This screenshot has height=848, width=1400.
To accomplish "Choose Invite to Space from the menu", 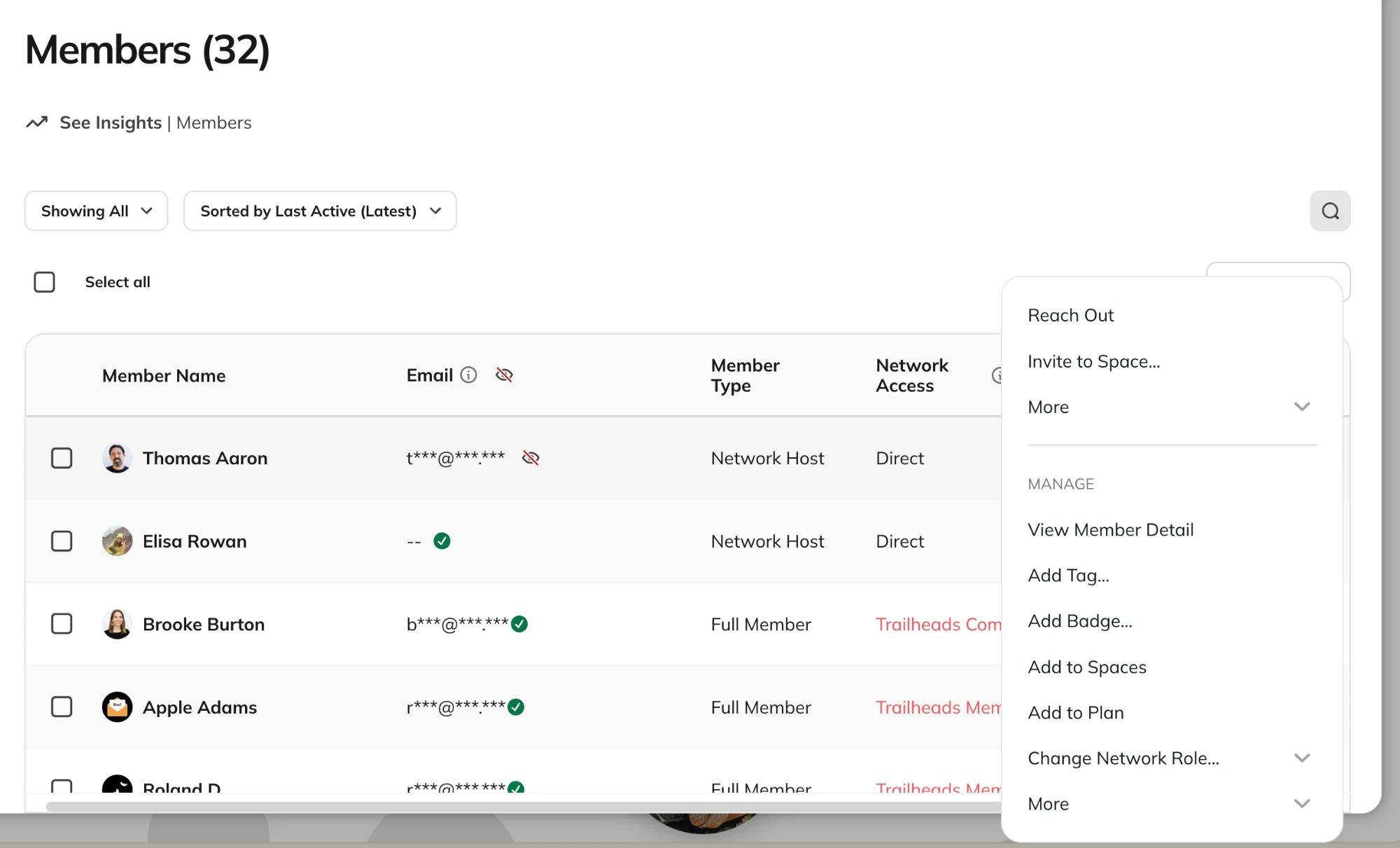I will point(1094,361).
